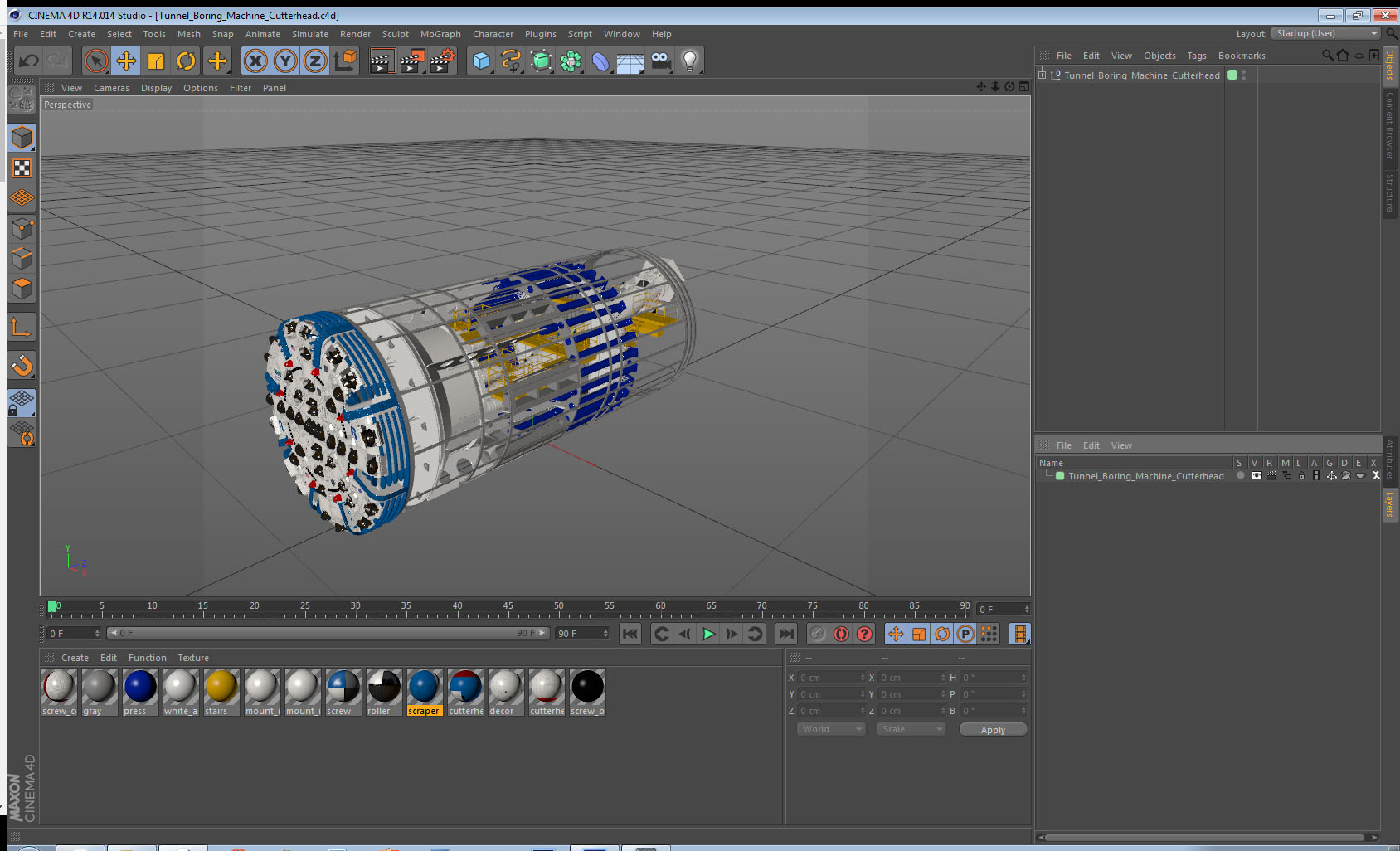The height and width of the screenshot is (851, 1400).
Task: Switch to Polygons mode
Action: 22,289
